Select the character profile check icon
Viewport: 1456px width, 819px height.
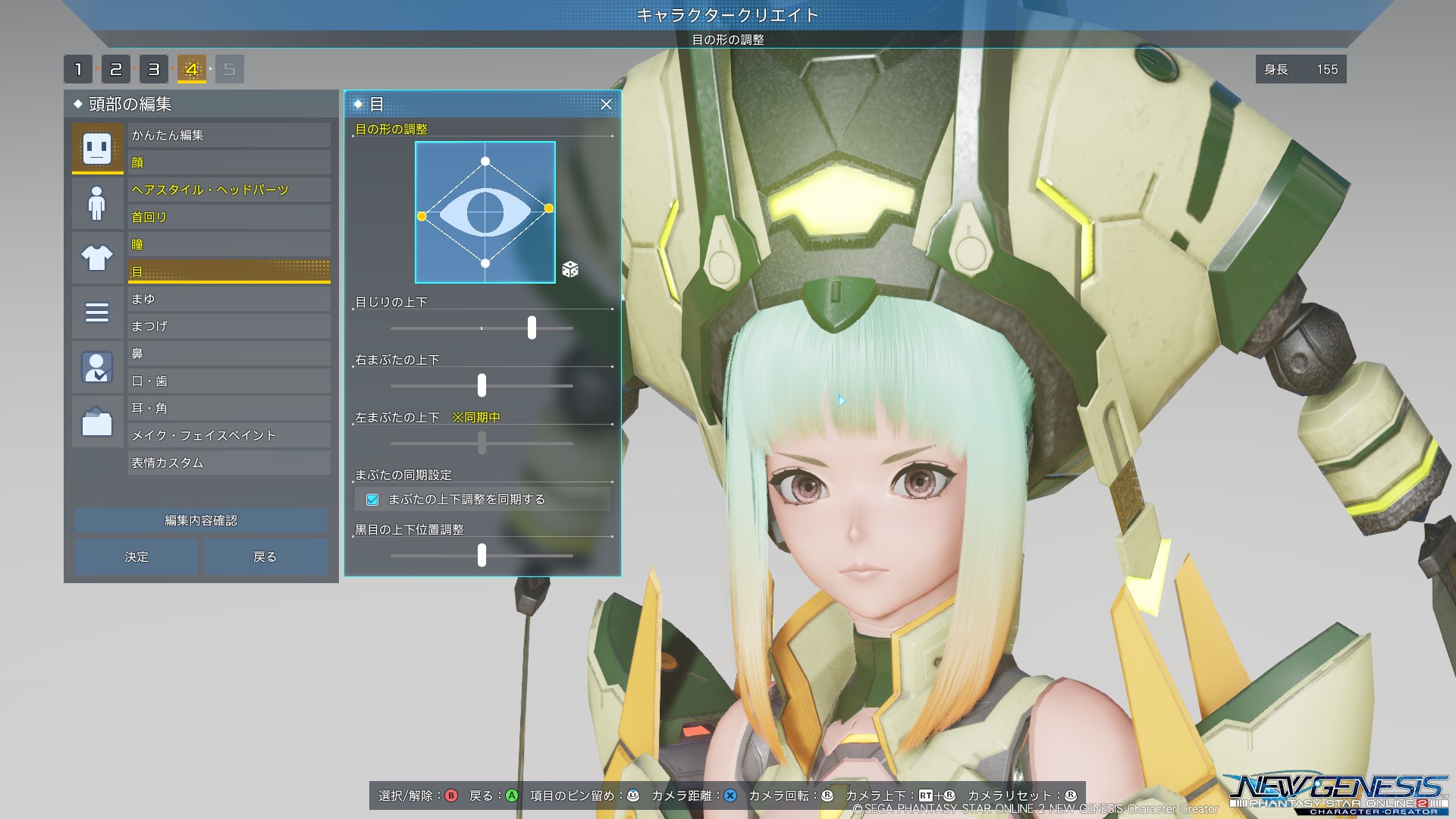[97, 367]
